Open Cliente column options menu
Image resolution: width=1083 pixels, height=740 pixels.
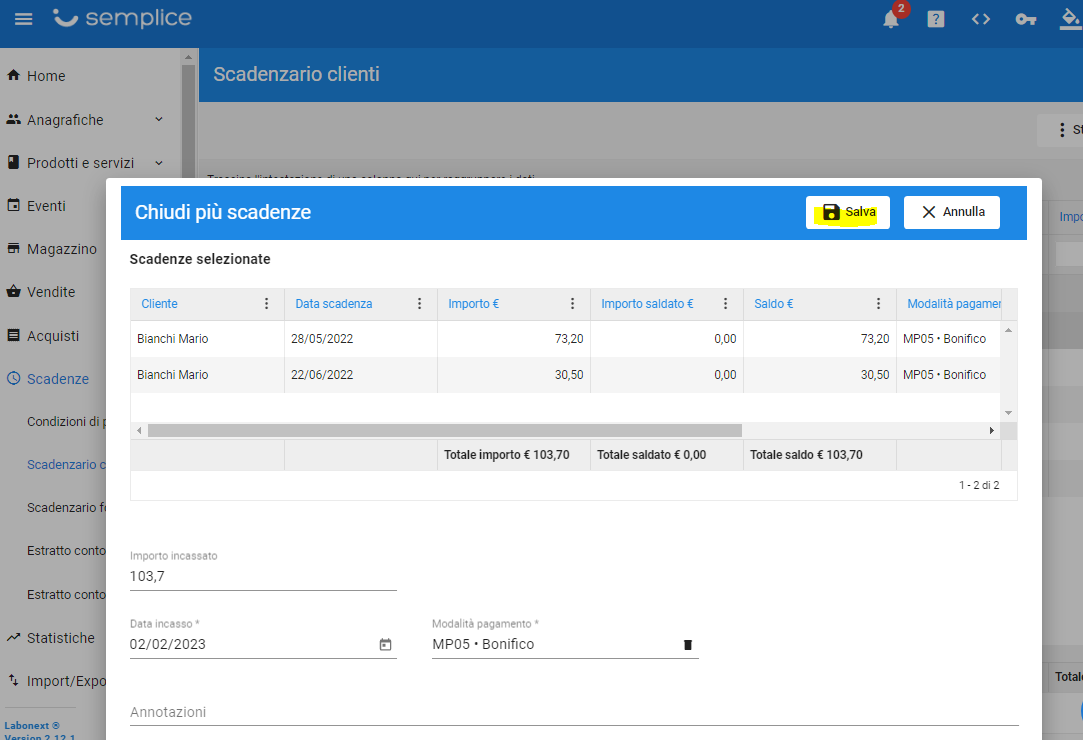267,303
